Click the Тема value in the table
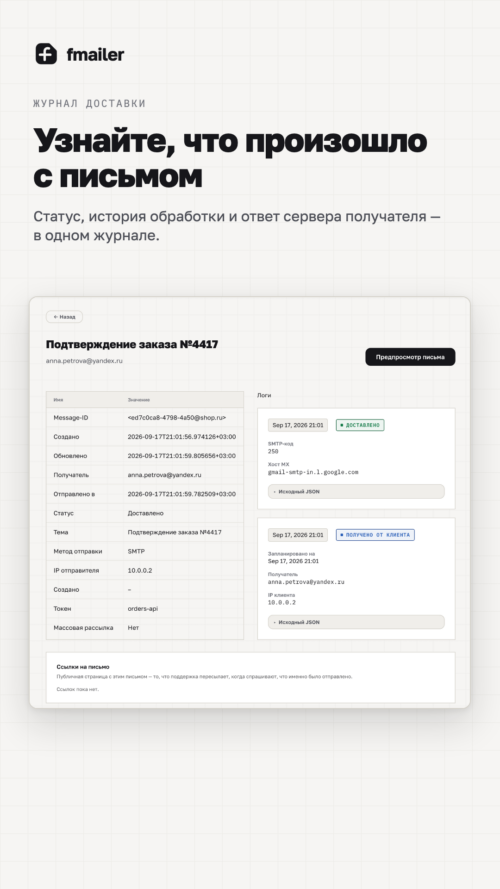 [175, 532]
